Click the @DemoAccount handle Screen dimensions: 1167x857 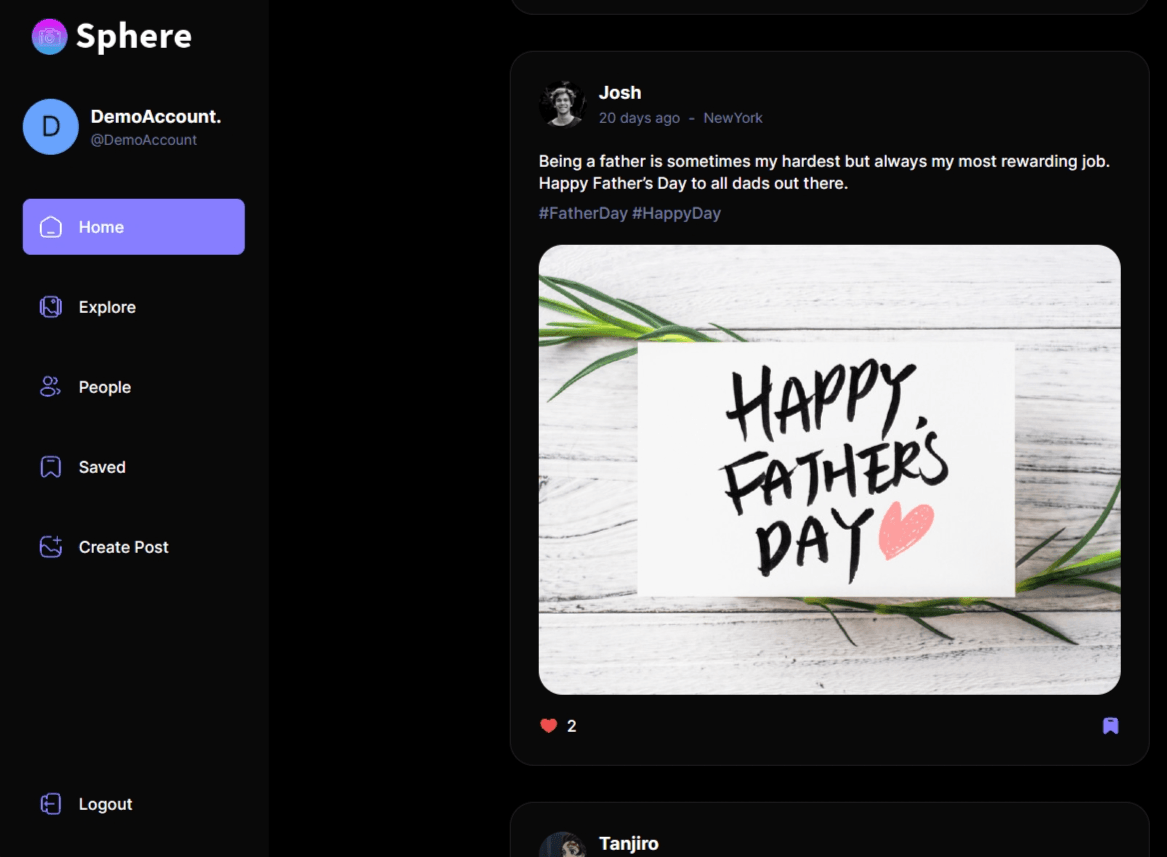coord(144,140)
